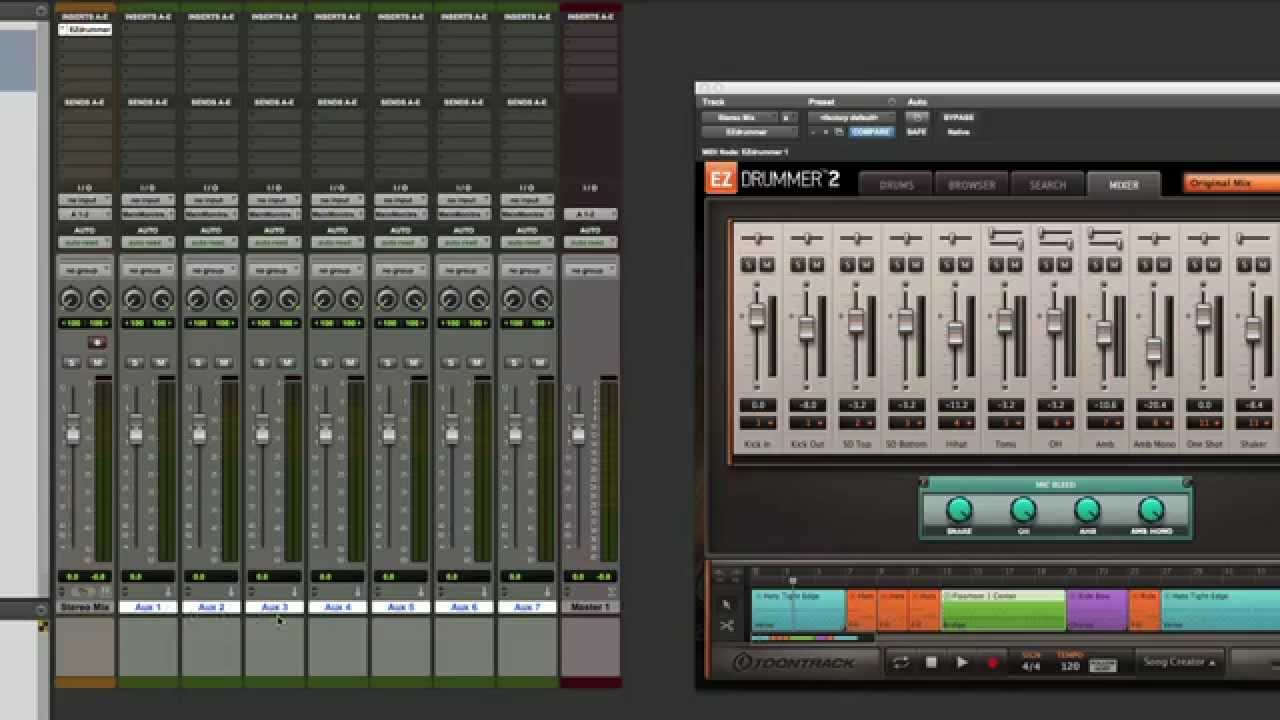Click the tempo value 120
Image resolution: width=1280 pixels, height=720 pixels.
click(x=1070, y=666)
